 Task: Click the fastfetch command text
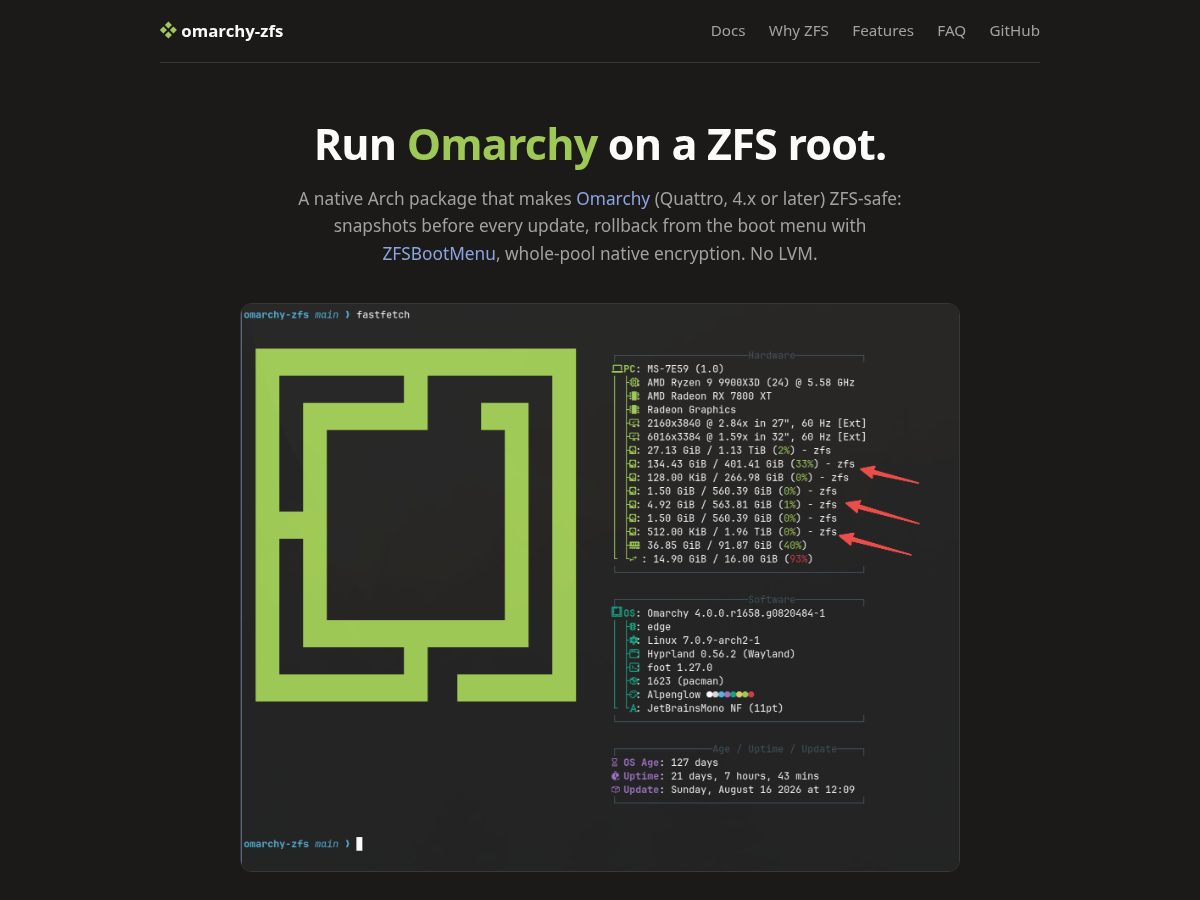[x=383, y=315]
